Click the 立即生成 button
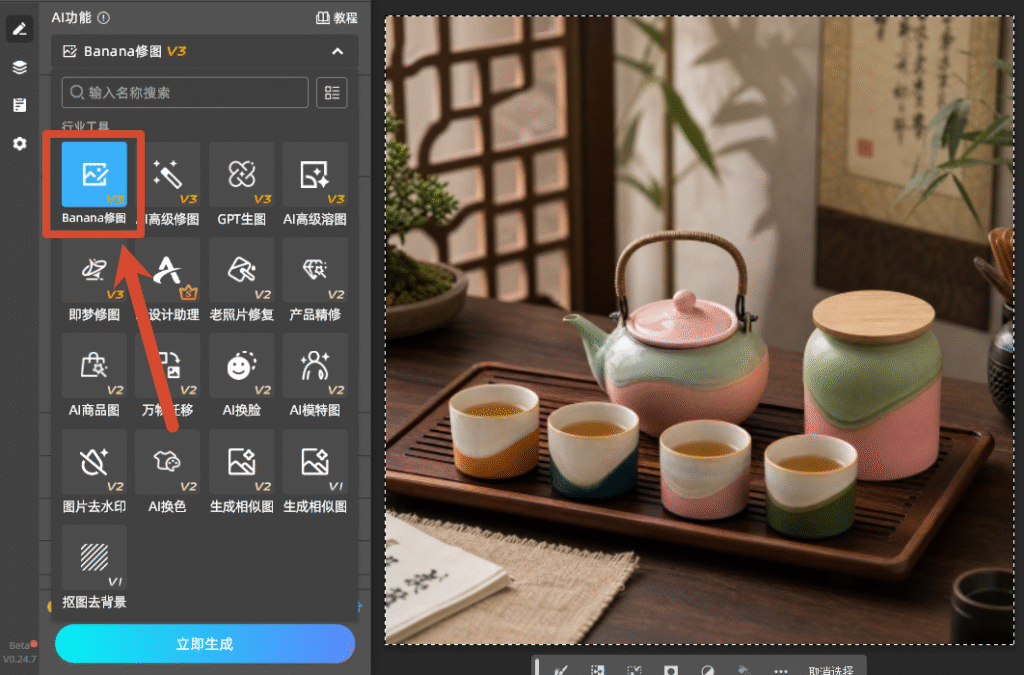This screenshot has height=675, width=1024. pos(205,644)
